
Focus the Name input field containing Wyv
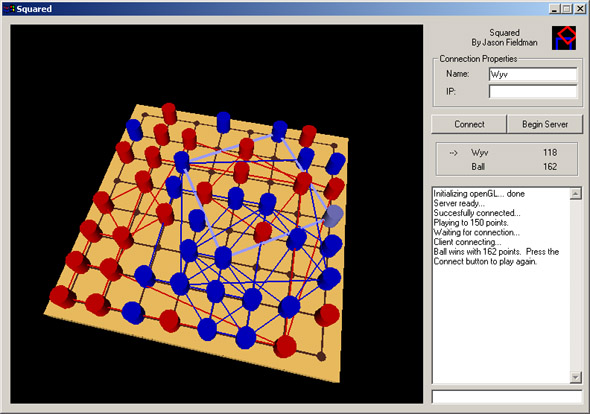click(x=533, y=74)
